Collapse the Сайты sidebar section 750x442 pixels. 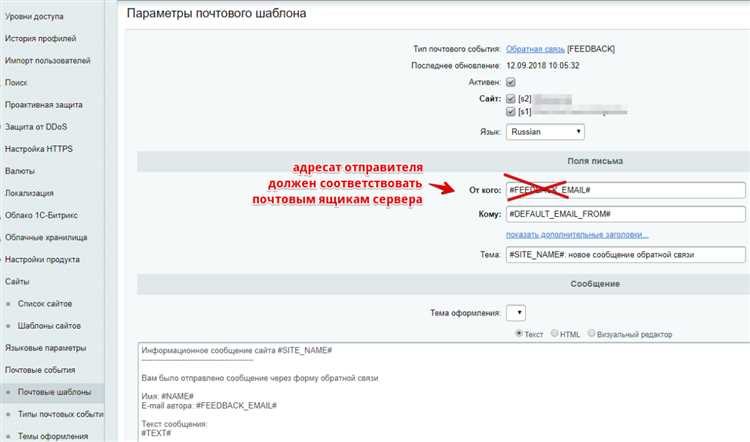coord(17,281)
